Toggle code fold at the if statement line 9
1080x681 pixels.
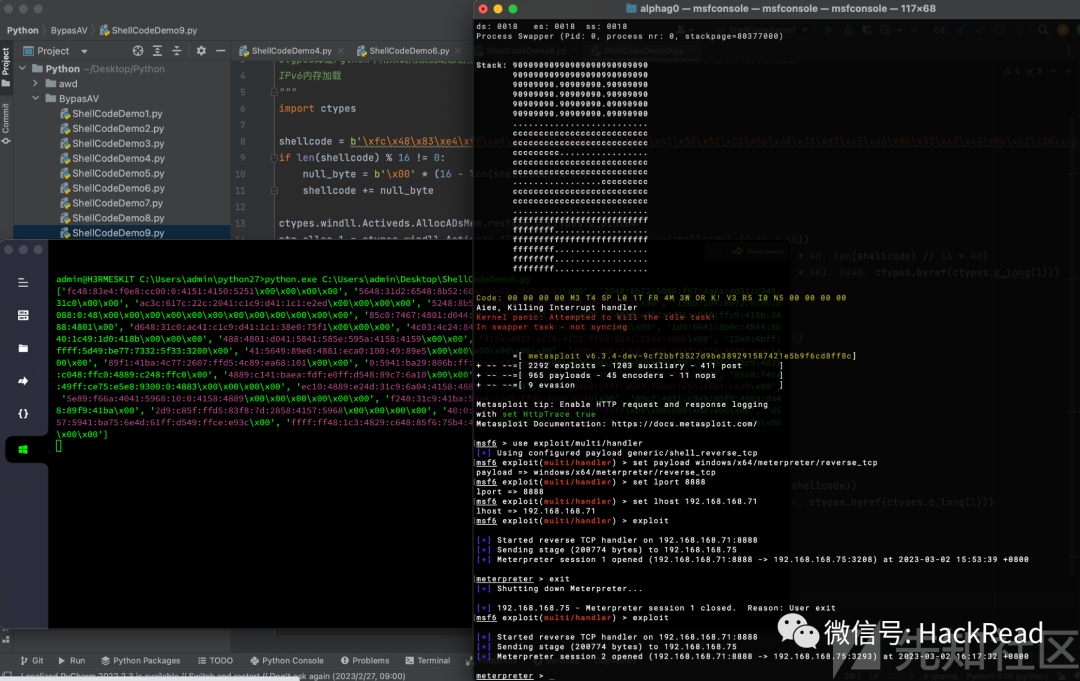(x=274, y=158)
